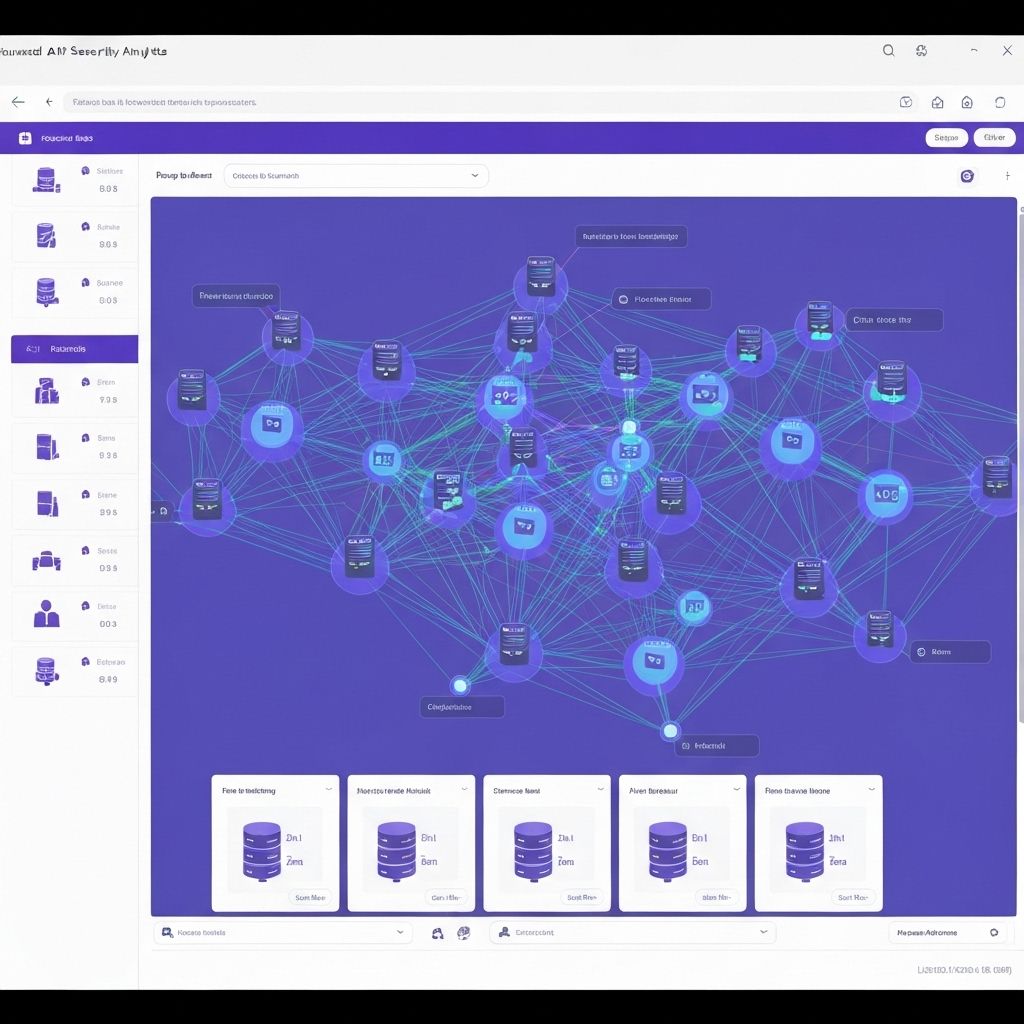This screenshot has height=1024, width=1024.
Task: Select the highlighted purple 'Ratarreols' sidebar item
Action: click(74, 349)
